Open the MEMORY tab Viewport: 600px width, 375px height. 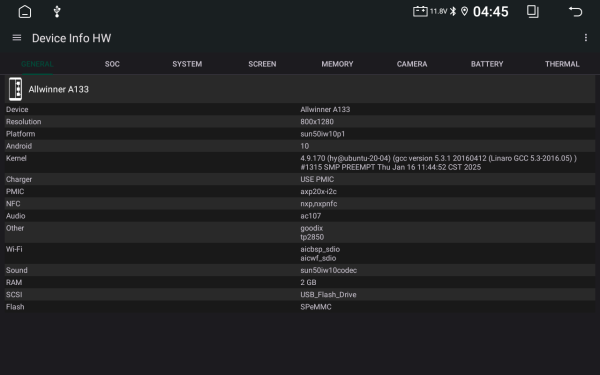[337, 64]
